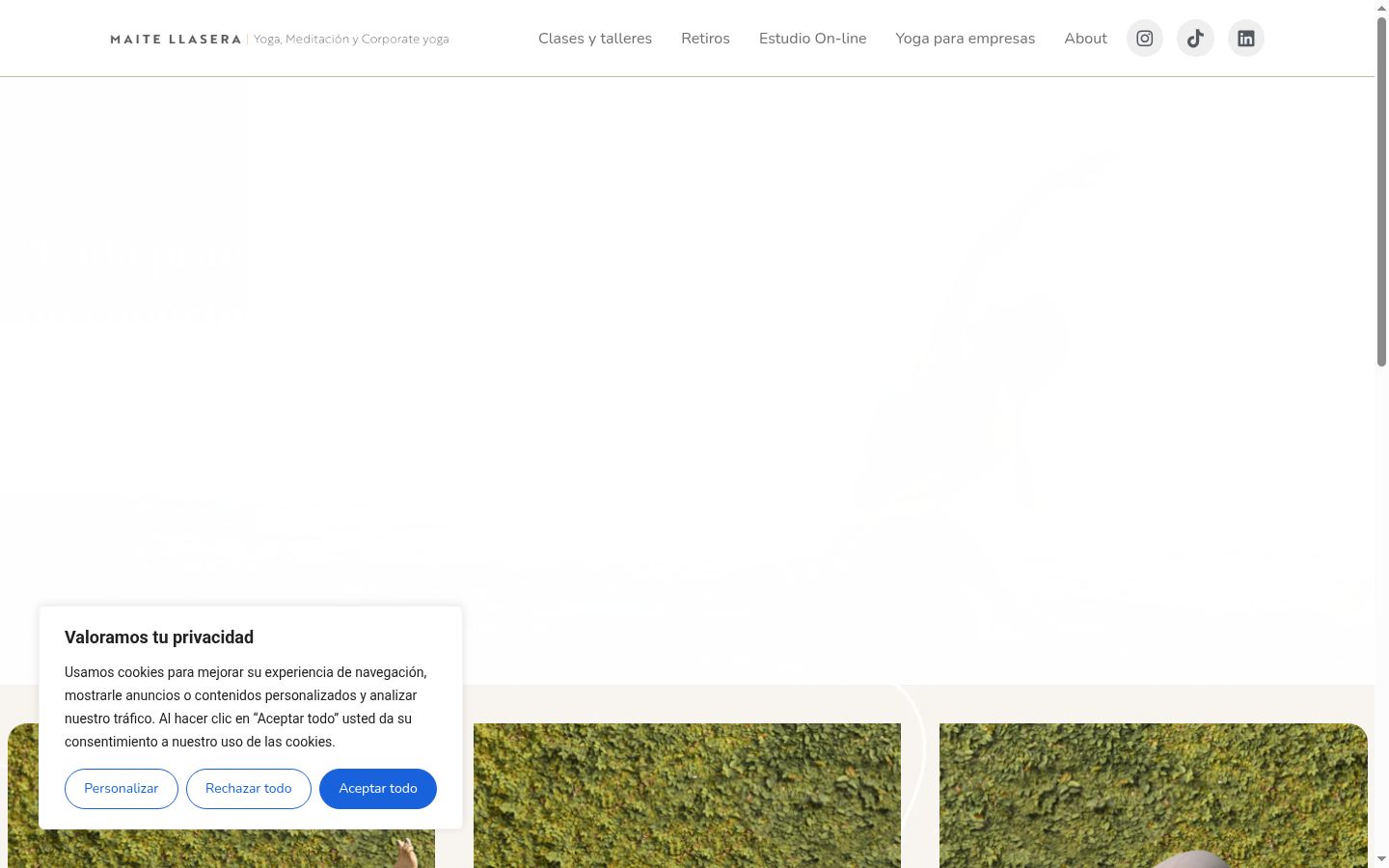
Task: Click the scrollbar down arrow
Action: [1381, 858]
